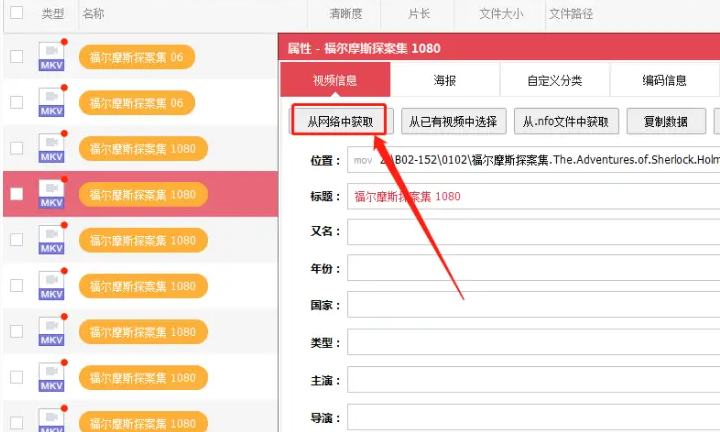Focus the 主演 input field

coord(534,380)
